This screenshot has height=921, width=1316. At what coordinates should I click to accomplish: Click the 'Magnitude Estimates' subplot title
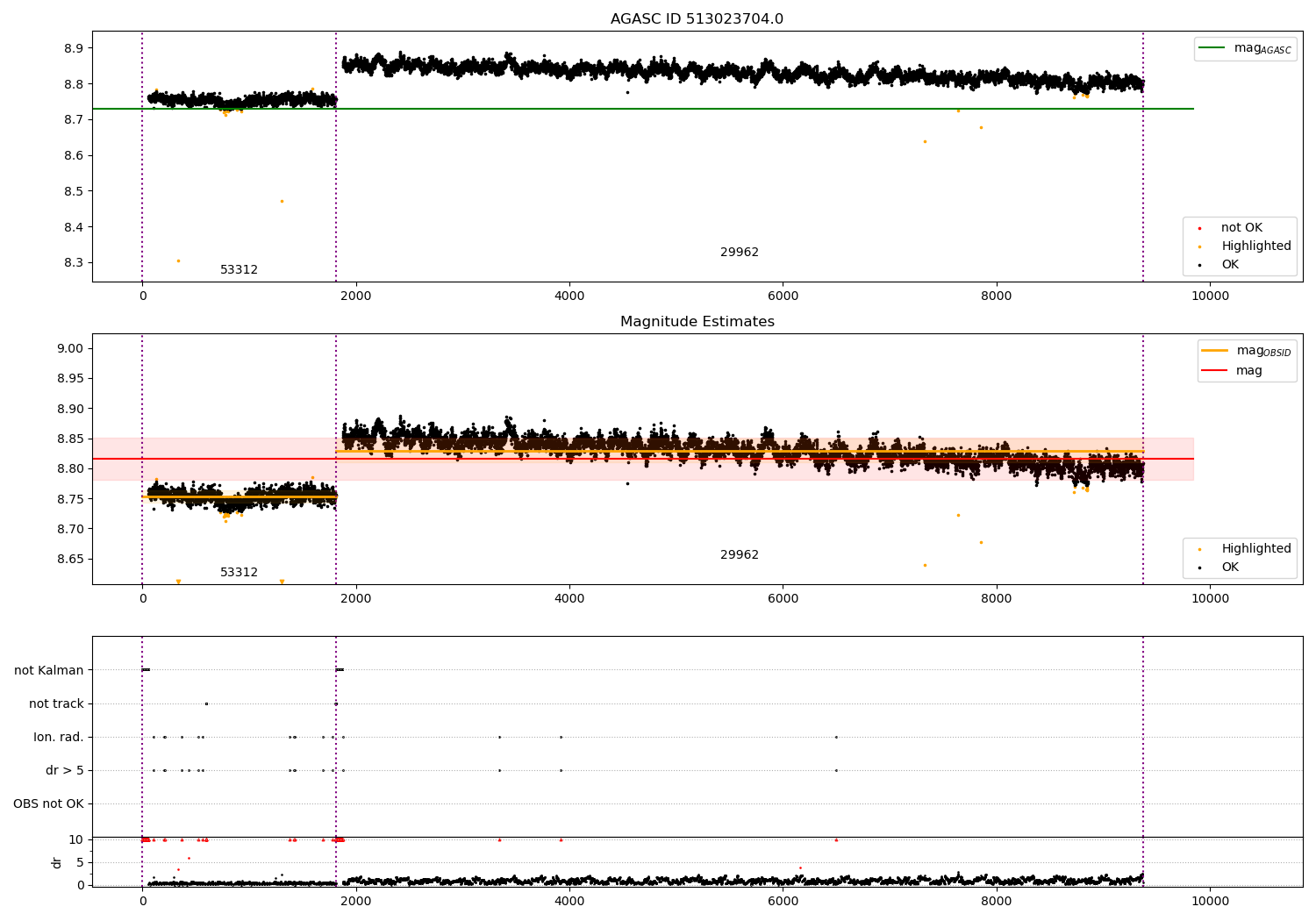pos(697,322)
